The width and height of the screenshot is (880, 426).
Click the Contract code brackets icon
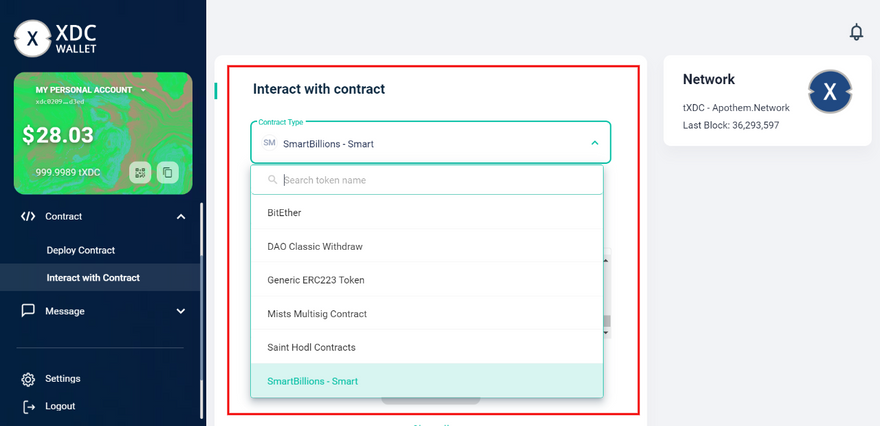click(x=28, y=216)
